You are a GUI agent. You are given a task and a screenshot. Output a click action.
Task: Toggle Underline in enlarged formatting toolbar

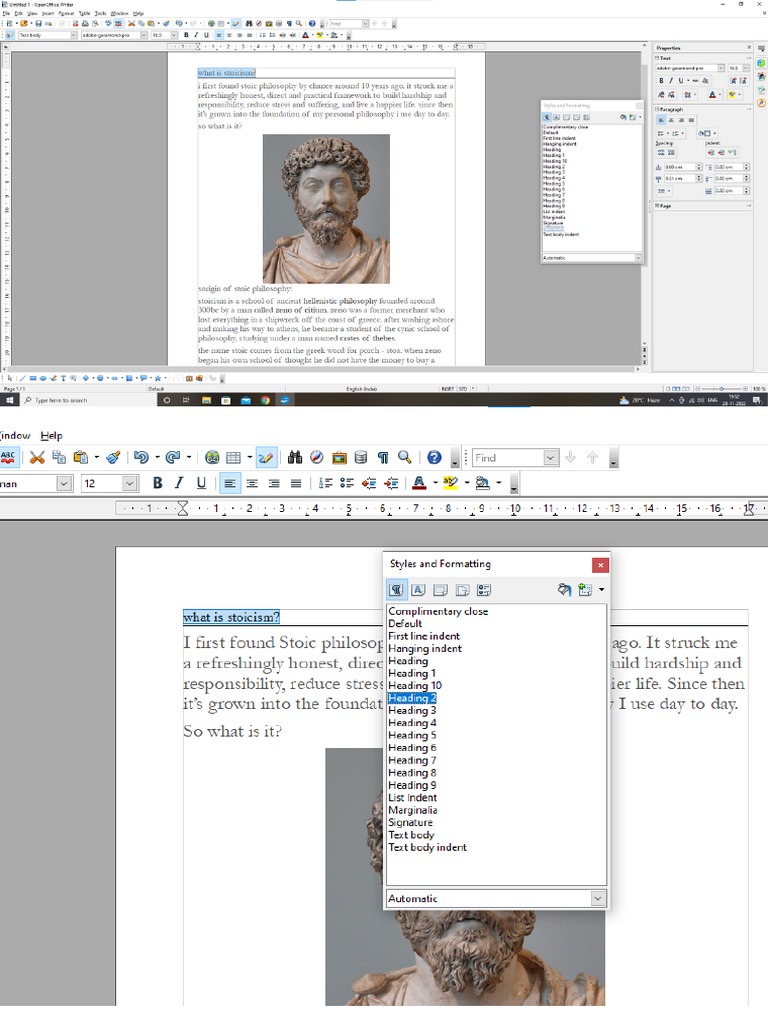tap(201, 483)
